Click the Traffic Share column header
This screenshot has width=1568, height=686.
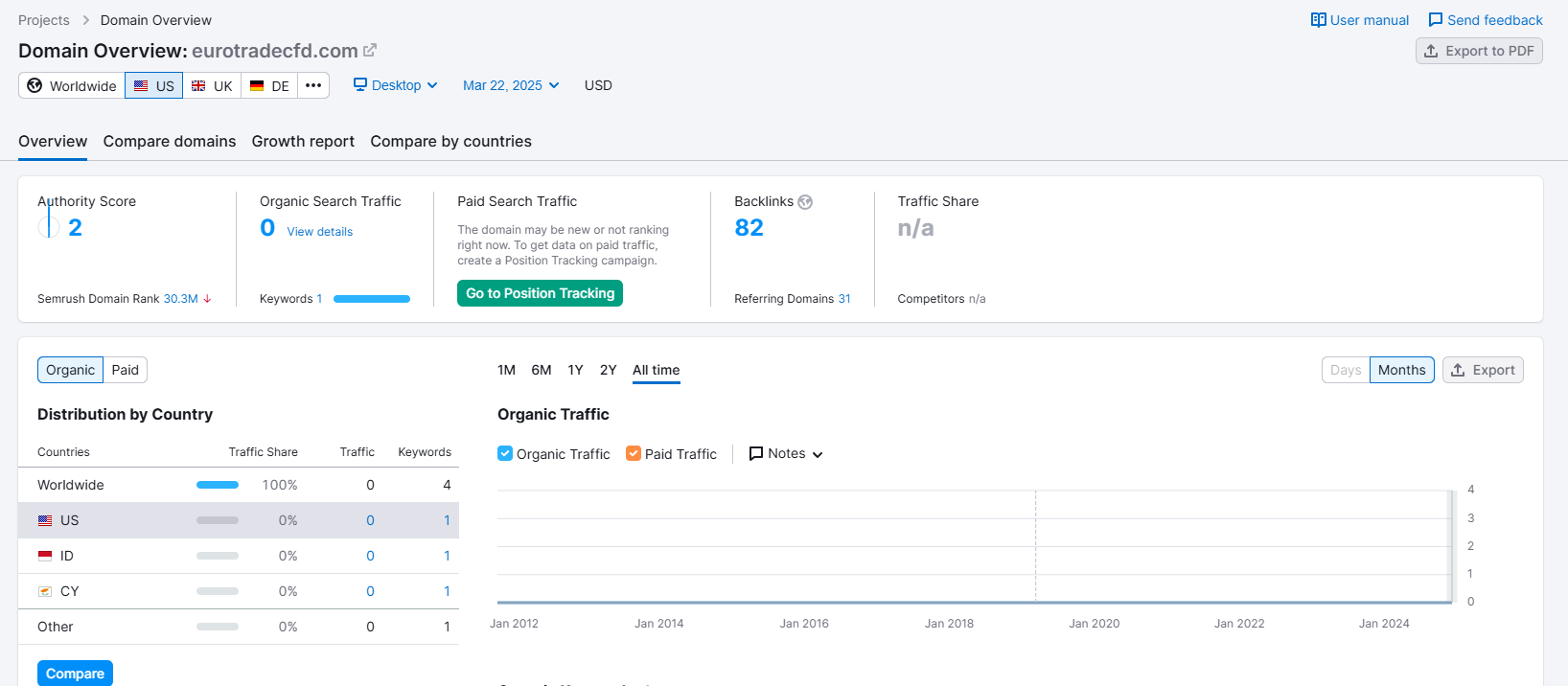coord(264,452)
